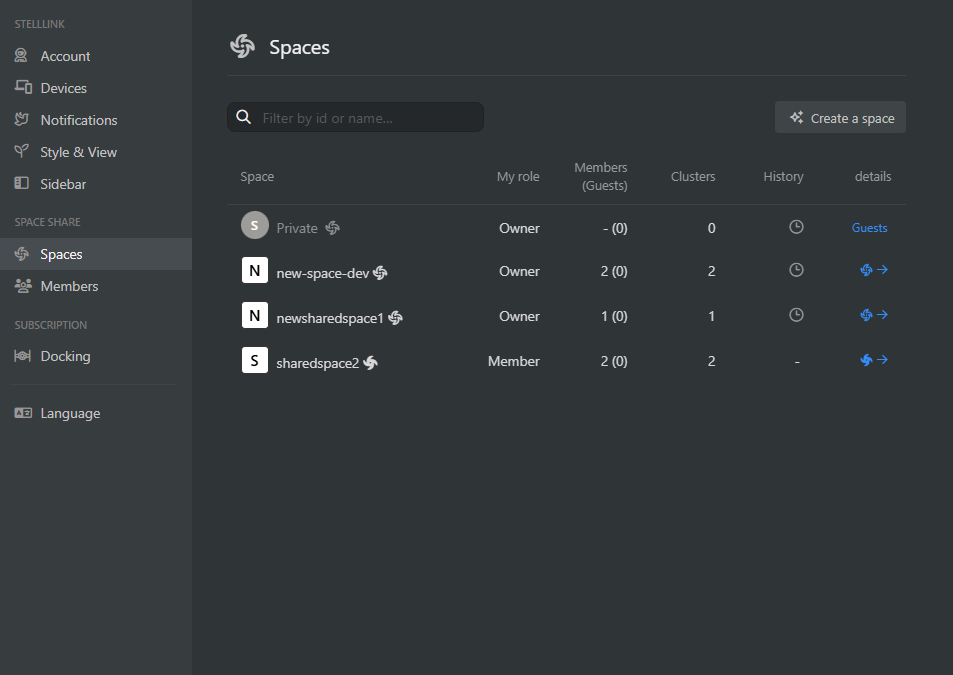Go to Devices in sidebar
This screenshot has height=675, width=953.
63,88
